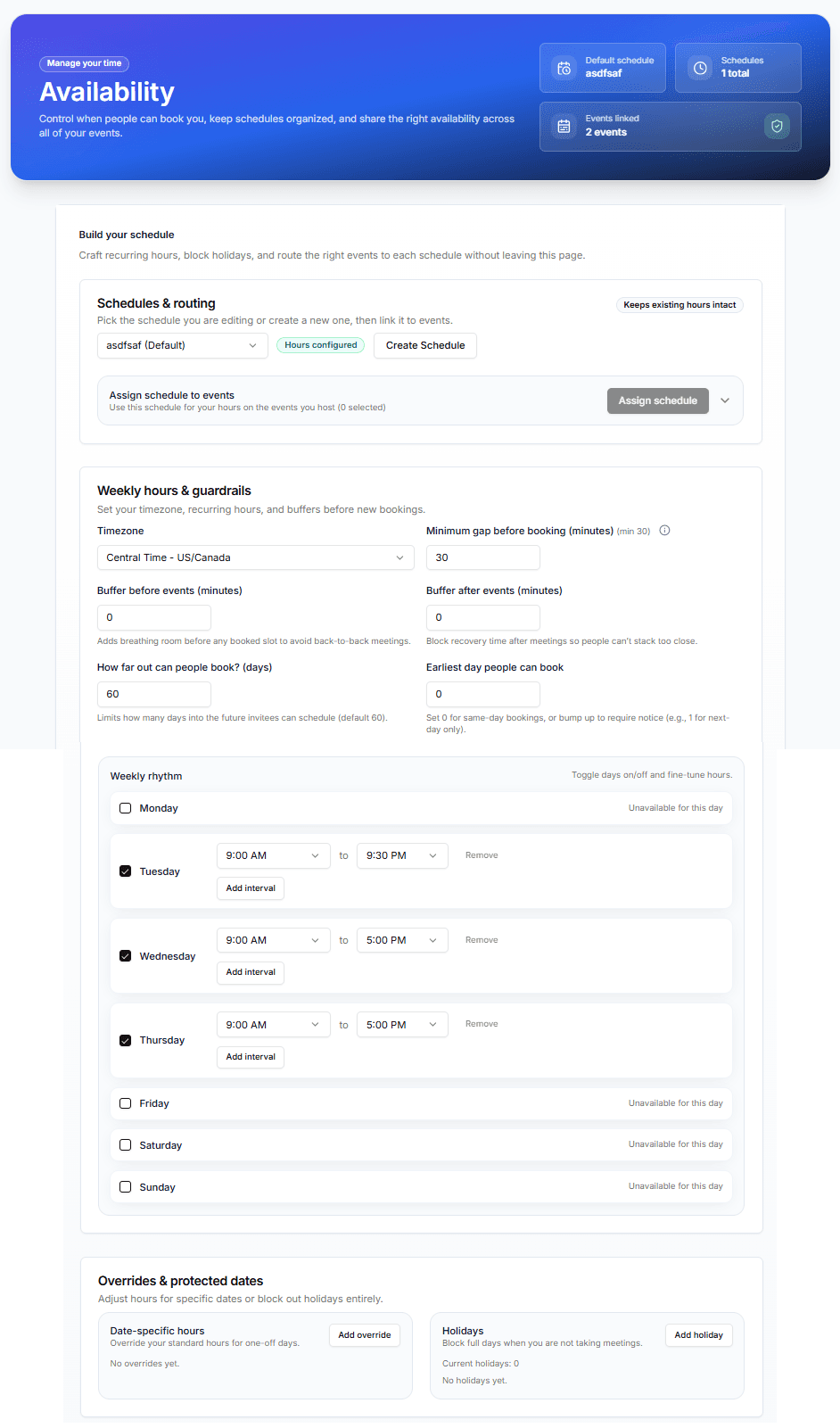Open the Central Time timezone dropdown

[256, 557]
